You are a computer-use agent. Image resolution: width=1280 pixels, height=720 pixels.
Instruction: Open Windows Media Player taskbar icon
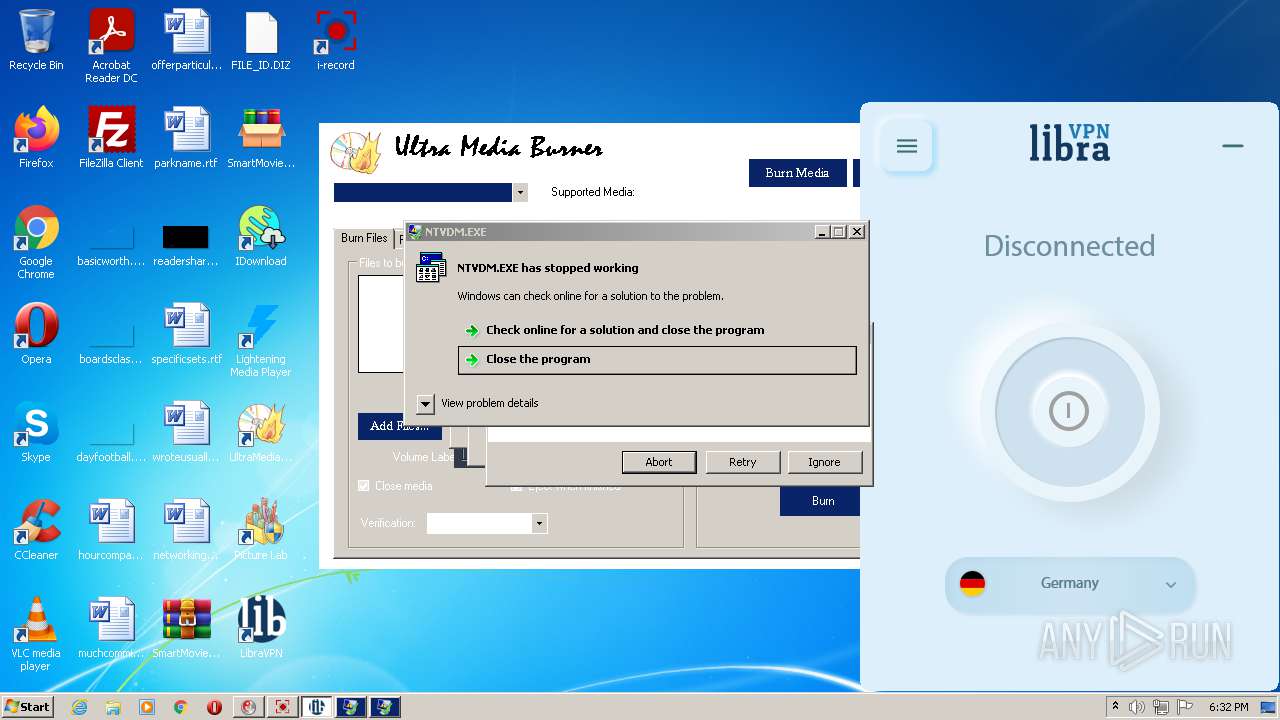(147, 707)
